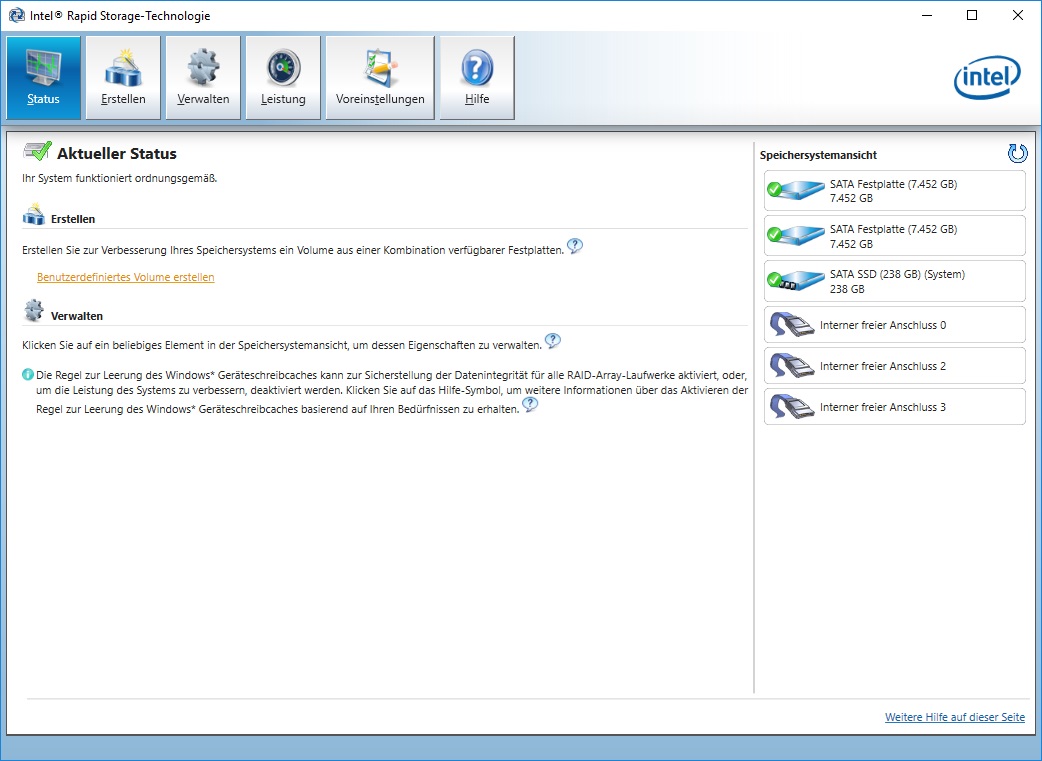Click the second SATA hard disk drive icon
Viewport: 1042px width, 761px height.
coord(795,236)
